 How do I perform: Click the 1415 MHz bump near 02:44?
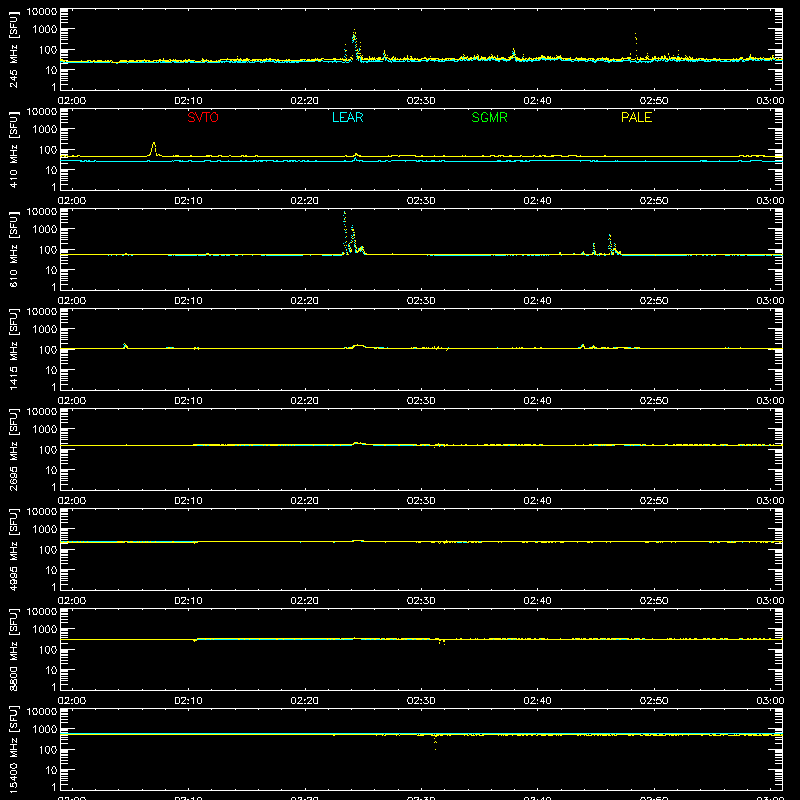[x=583, y=345]
